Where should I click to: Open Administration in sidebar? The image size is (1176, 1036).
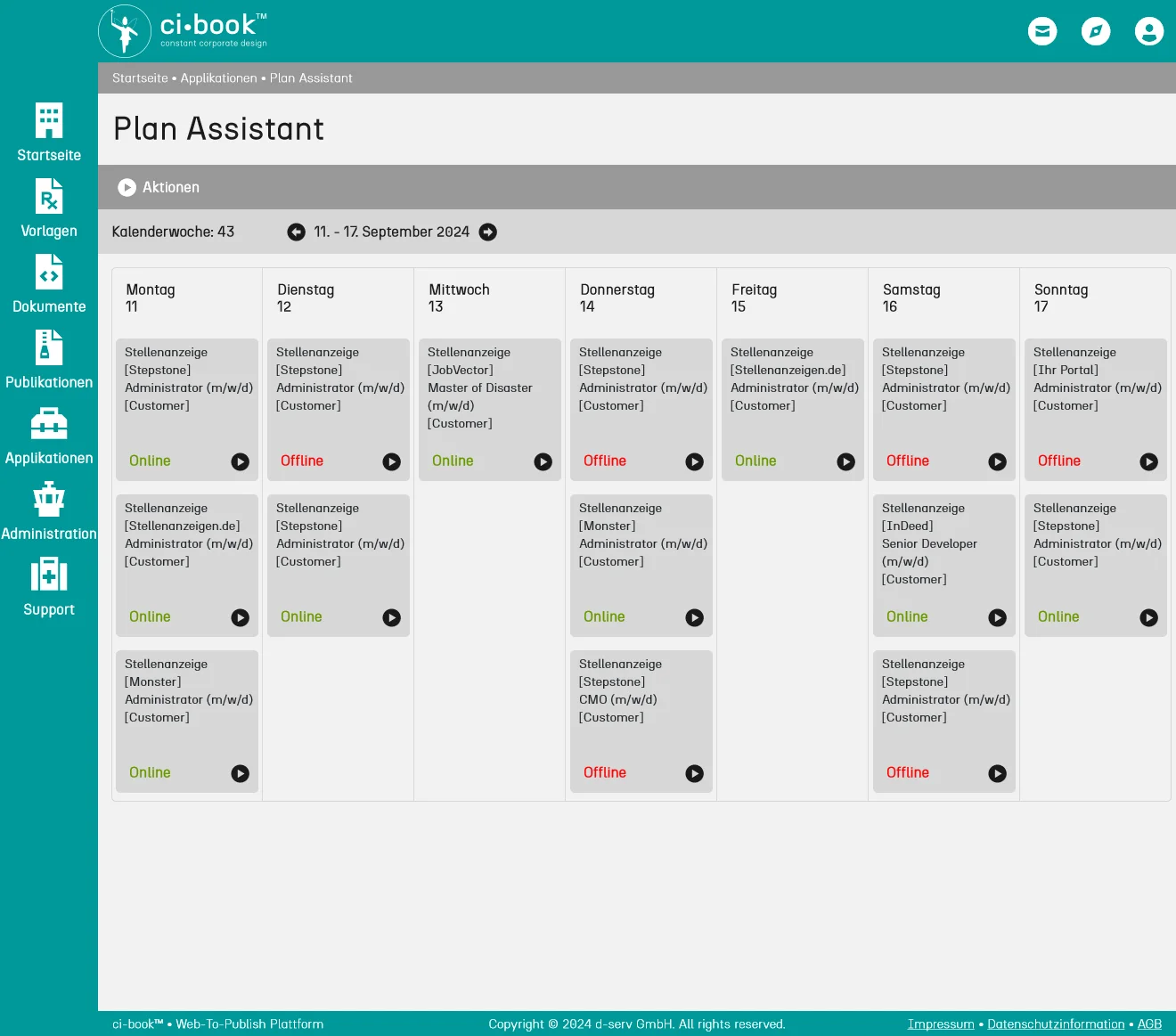(49, 510)
